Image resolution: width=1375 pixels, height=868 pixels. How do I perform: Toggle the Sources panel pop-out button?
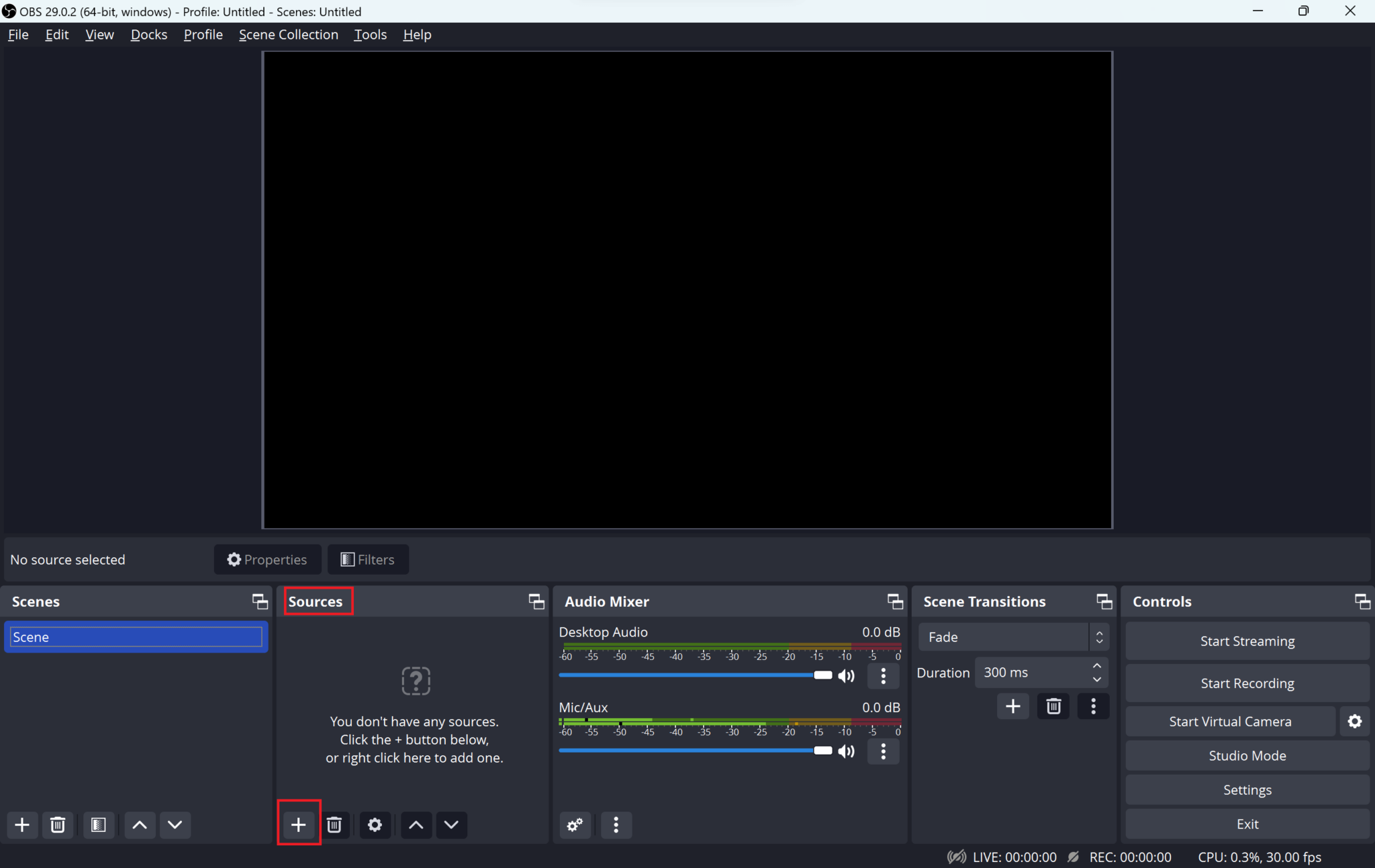click(536, 601)
